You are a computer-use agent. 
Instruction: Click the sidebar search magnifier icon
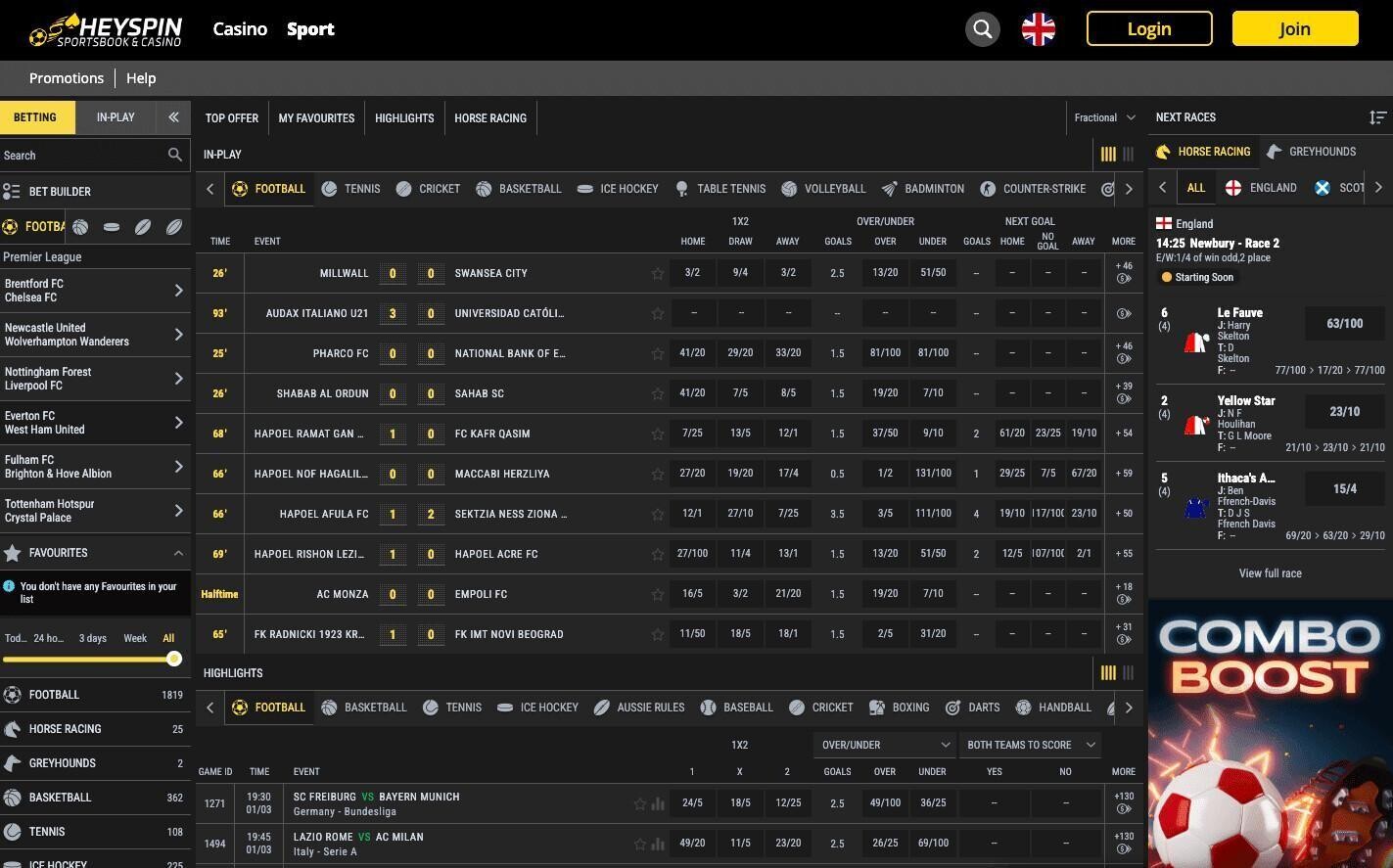pyautogui.click(x=175, y=155)
